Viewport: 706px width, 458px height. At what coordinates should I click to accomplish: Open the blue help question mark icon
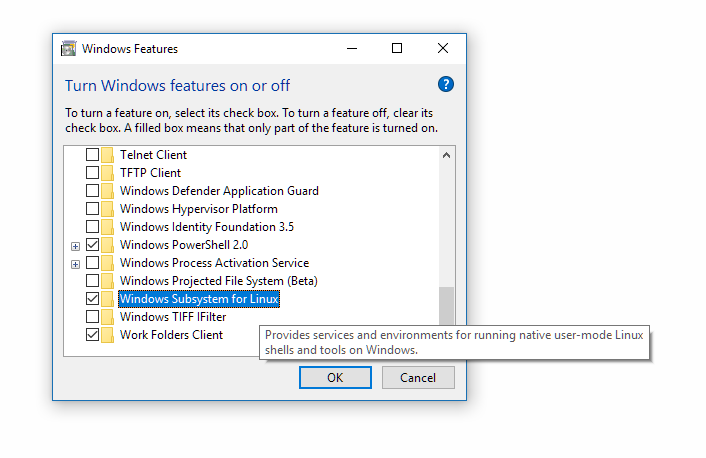(x=446, y=84)
